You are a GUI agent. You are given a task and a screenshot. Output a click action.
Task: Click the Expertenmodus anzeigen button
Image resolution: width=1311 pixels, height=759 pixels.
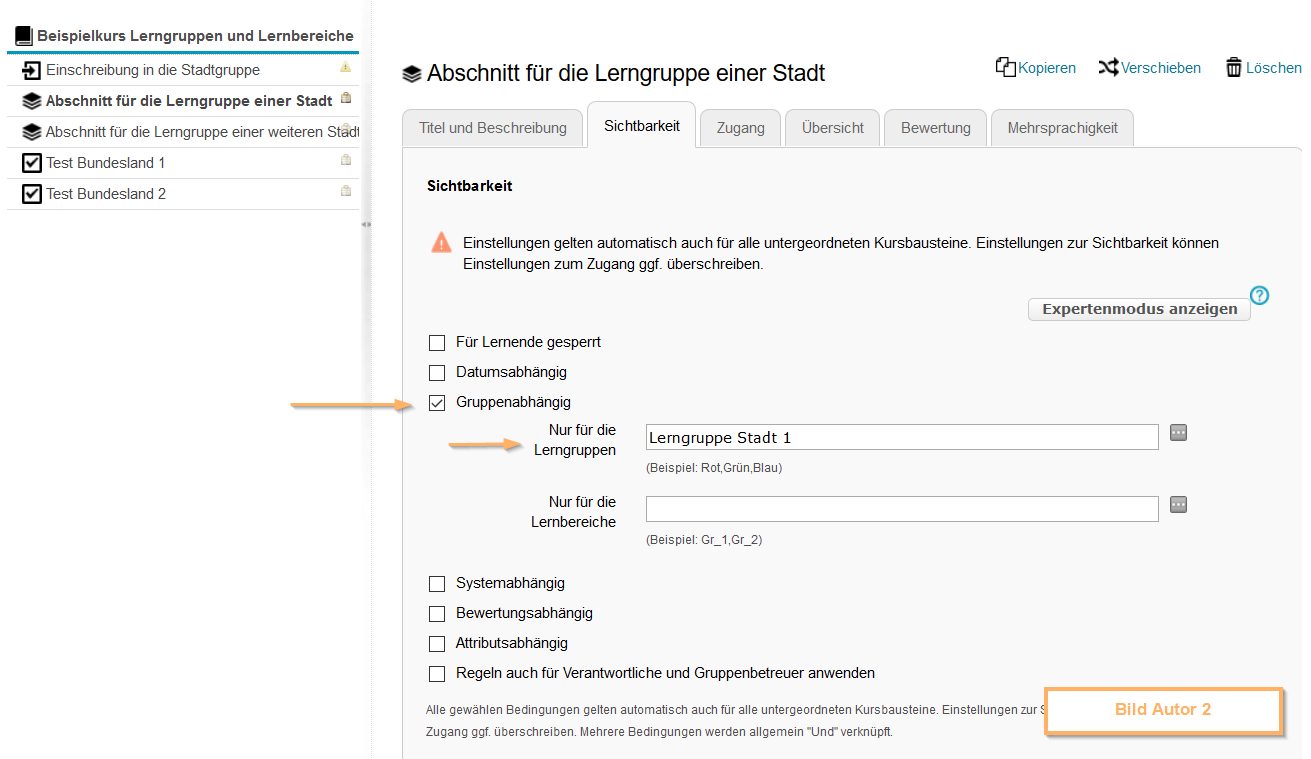click(1139, 308)
